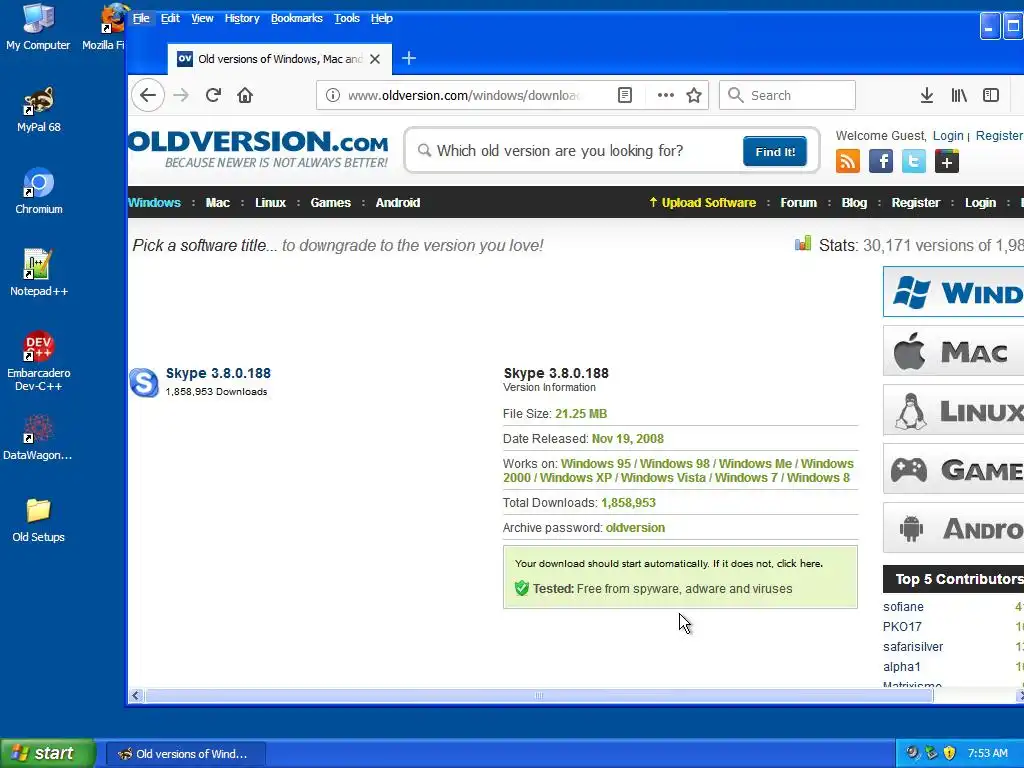Open the Forum nav link

tap(798, 202)
